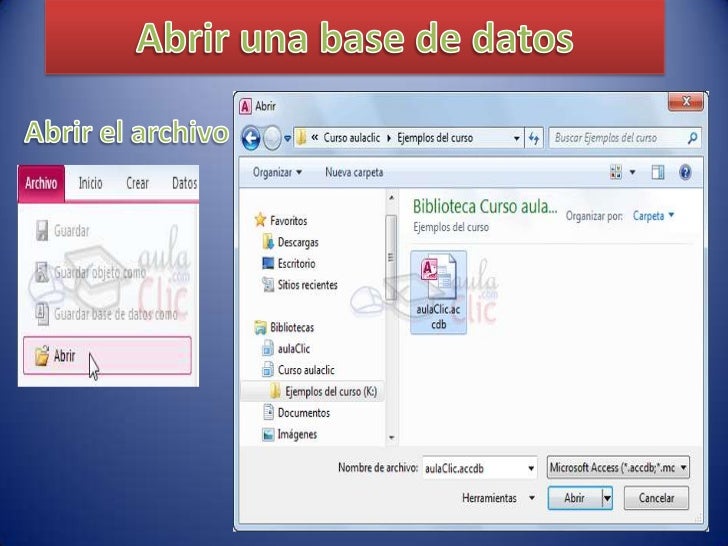Screen dimensions: 728x546
Task: Click the arrow beside the Abrir button
Action: pyautogui.click(x=607, y=499)
